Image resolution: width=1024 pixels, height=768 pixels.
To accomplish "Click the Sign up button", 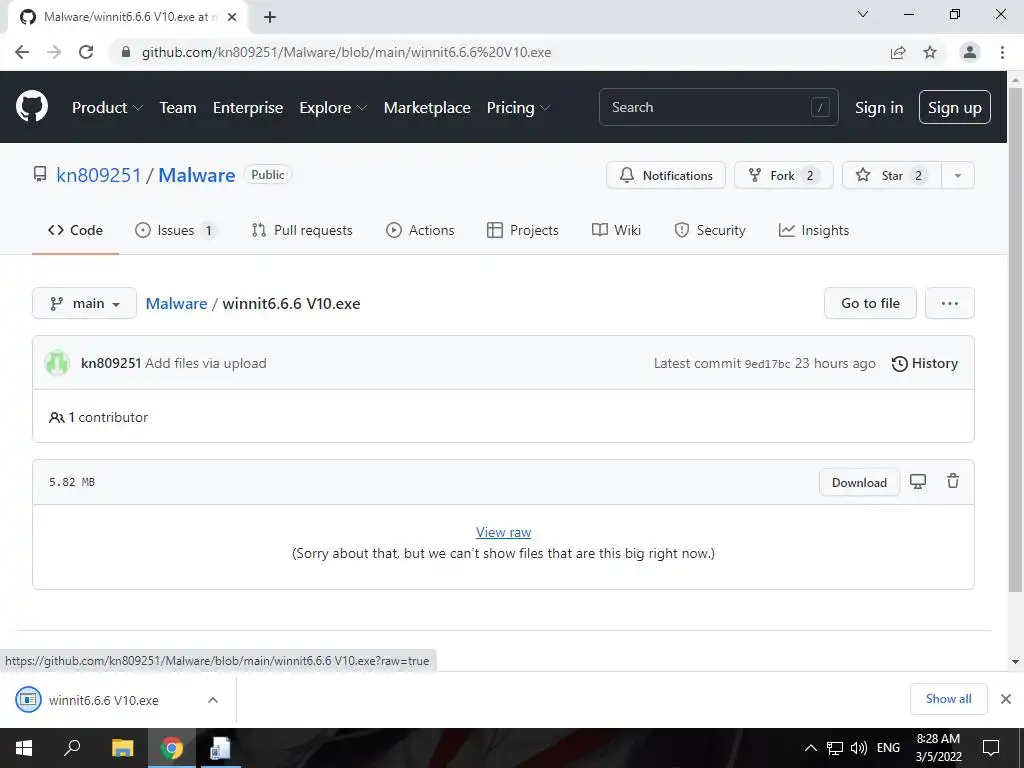I will (955, 107).
